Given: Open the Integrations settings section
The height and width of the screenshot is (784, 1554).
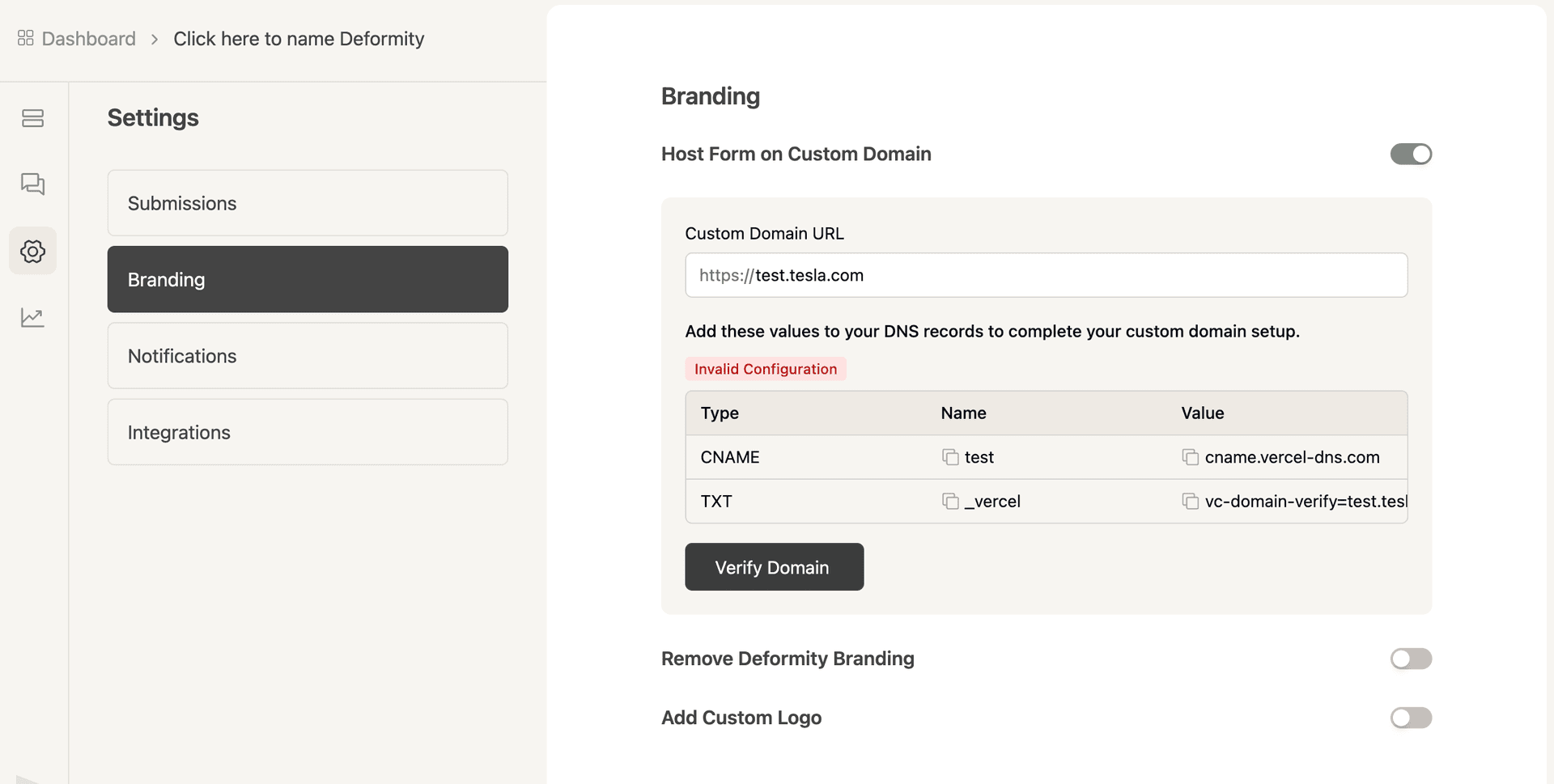Looking at the screenshot, I should point(307,431).
